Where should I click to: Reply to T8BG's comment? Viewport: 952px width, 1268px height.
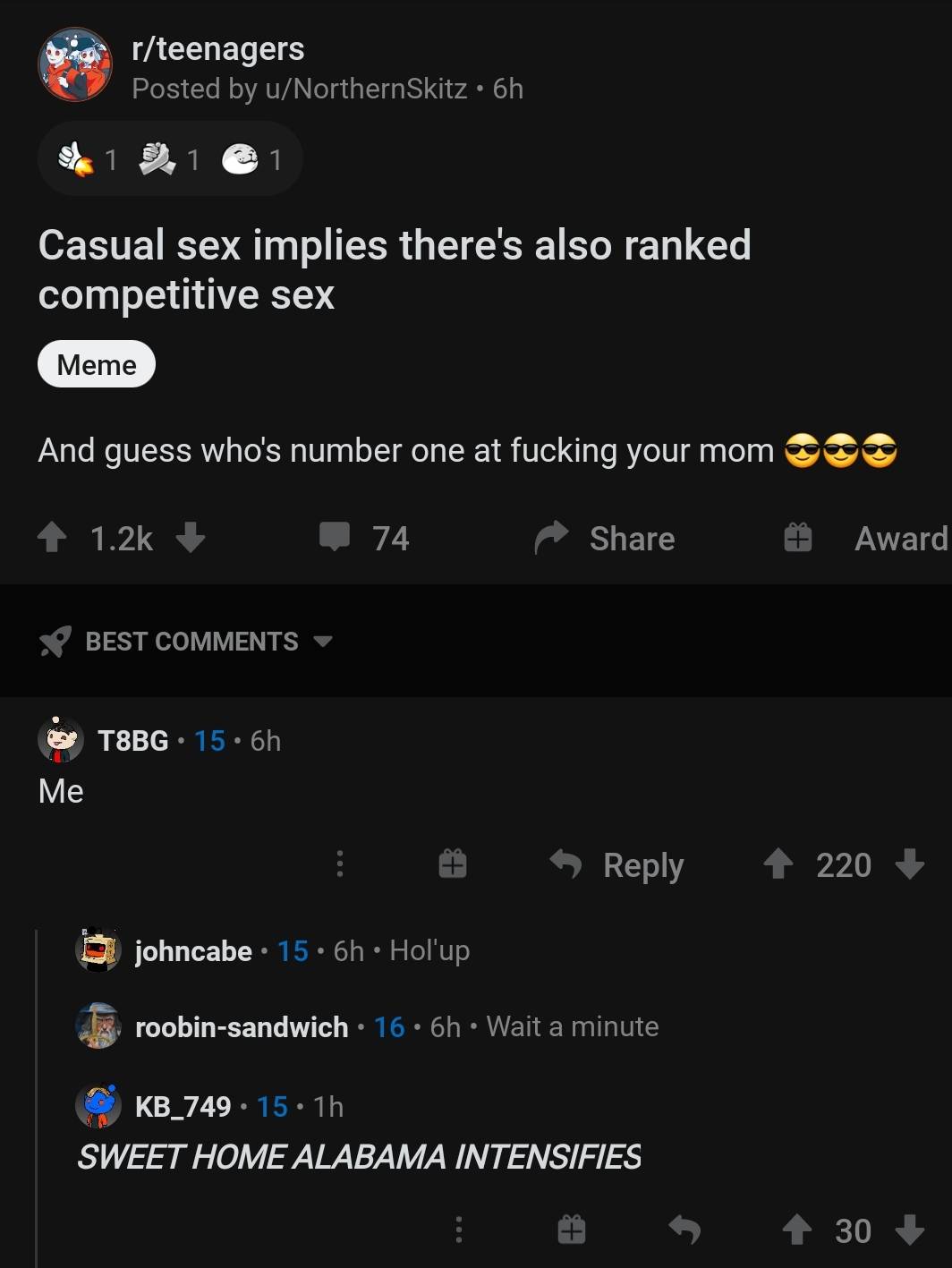(617, 864)
